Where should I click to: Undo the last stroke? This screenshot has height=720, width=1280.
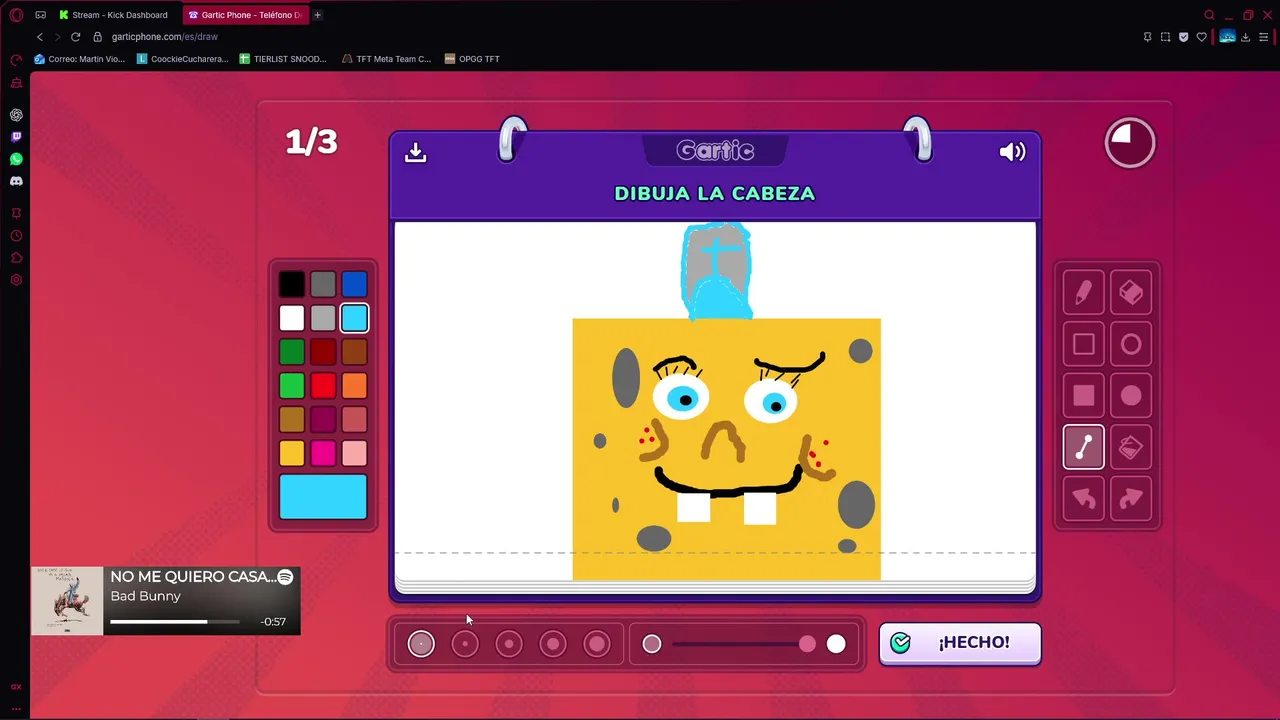1084,499
